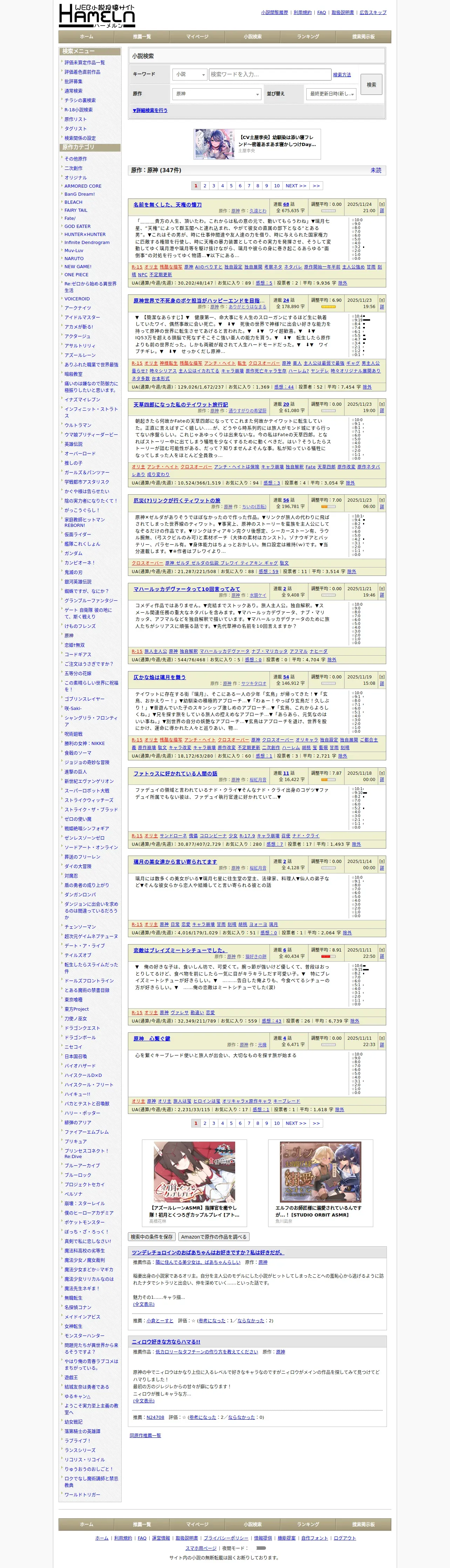Go to page 2 in the top pagination
This screenshot has height=1568, width=450.
tap(205, 186)
